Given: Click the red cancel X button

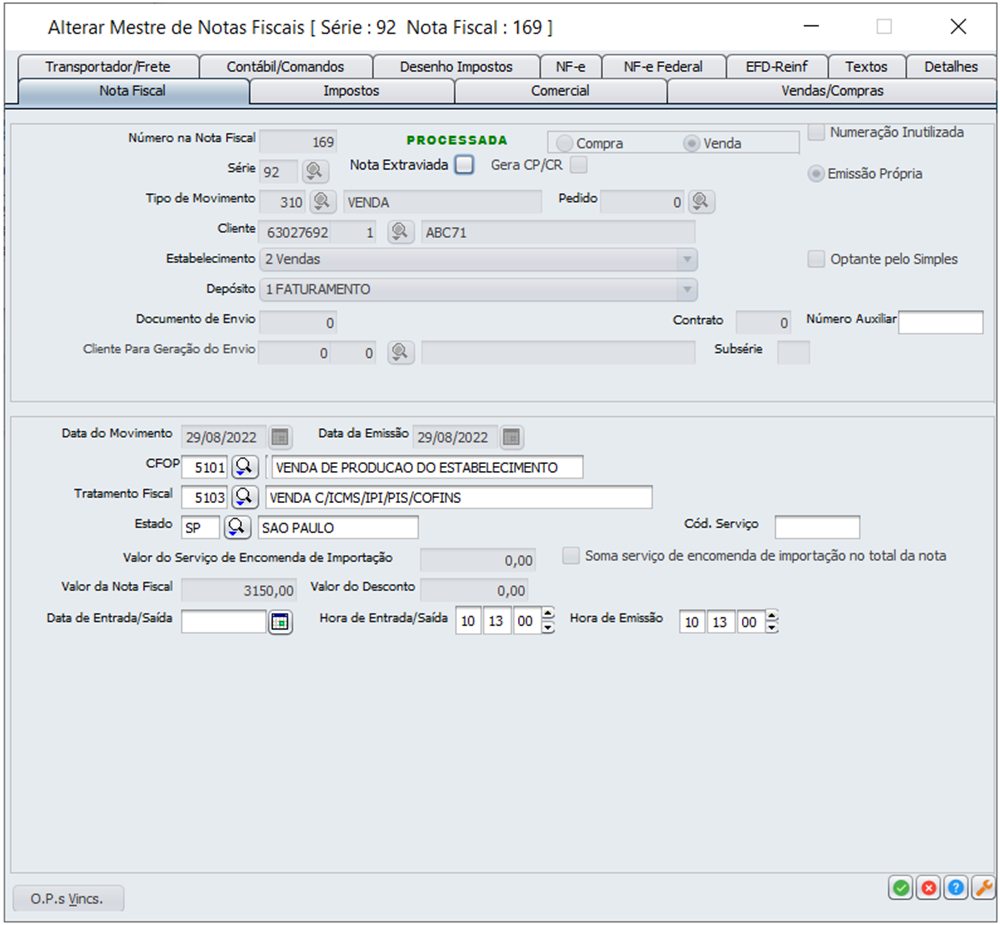Looking at the screenshot, I should coord(929,887).
